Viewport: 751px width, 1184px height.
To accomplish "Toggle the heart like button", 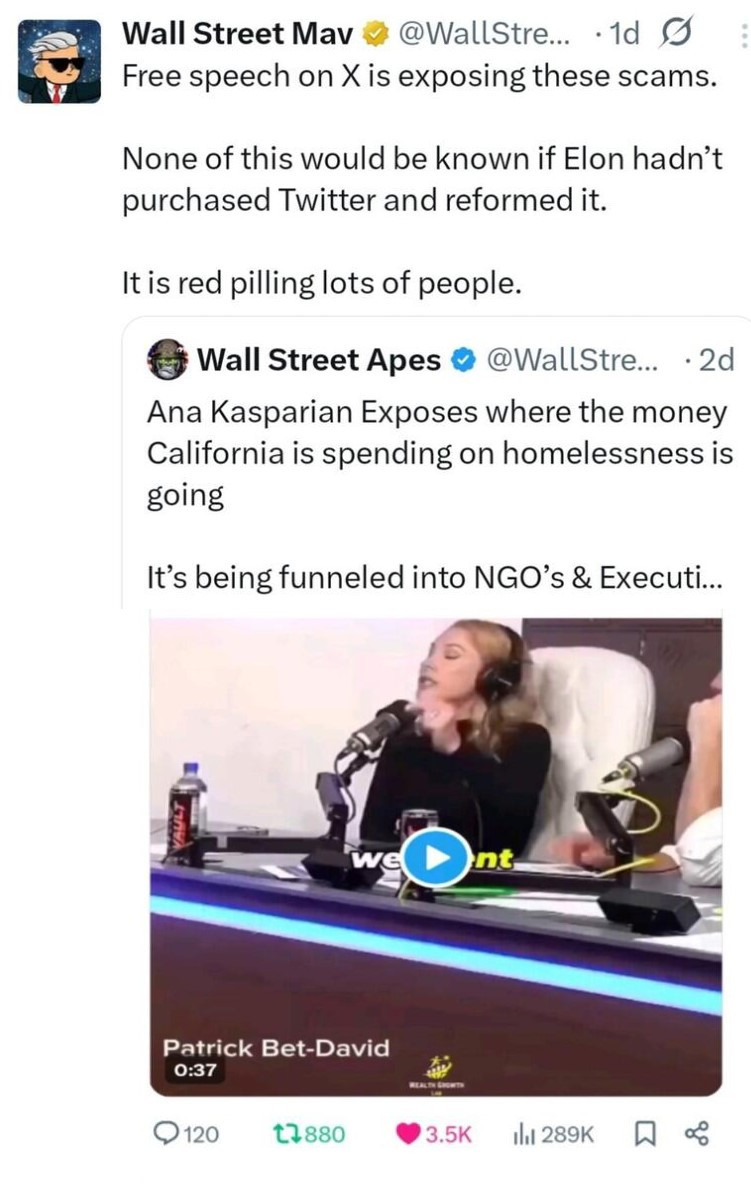I will click(x=409, y=1133).
